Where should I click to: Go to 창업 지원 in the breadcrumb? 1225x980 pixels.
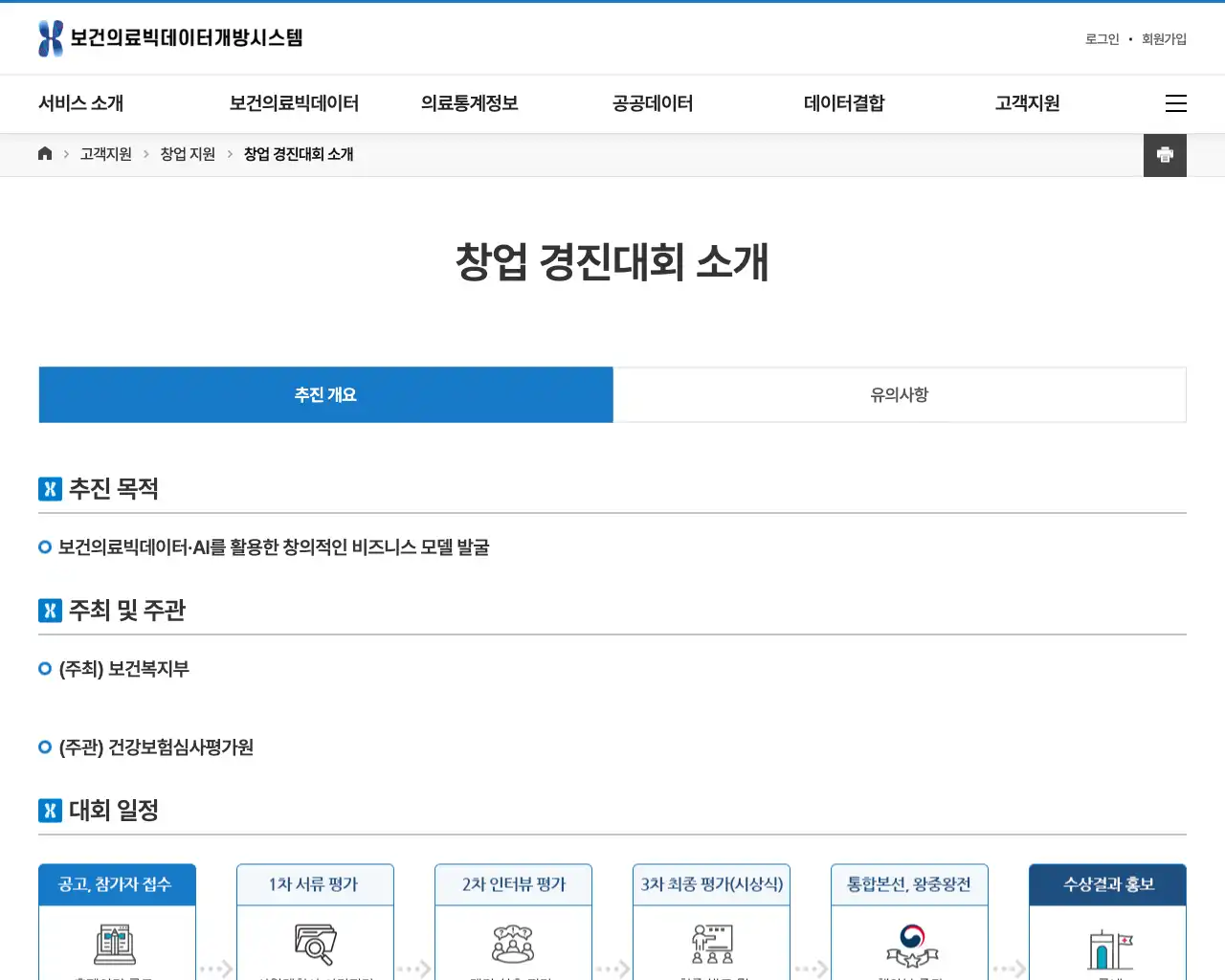[188, 154]
